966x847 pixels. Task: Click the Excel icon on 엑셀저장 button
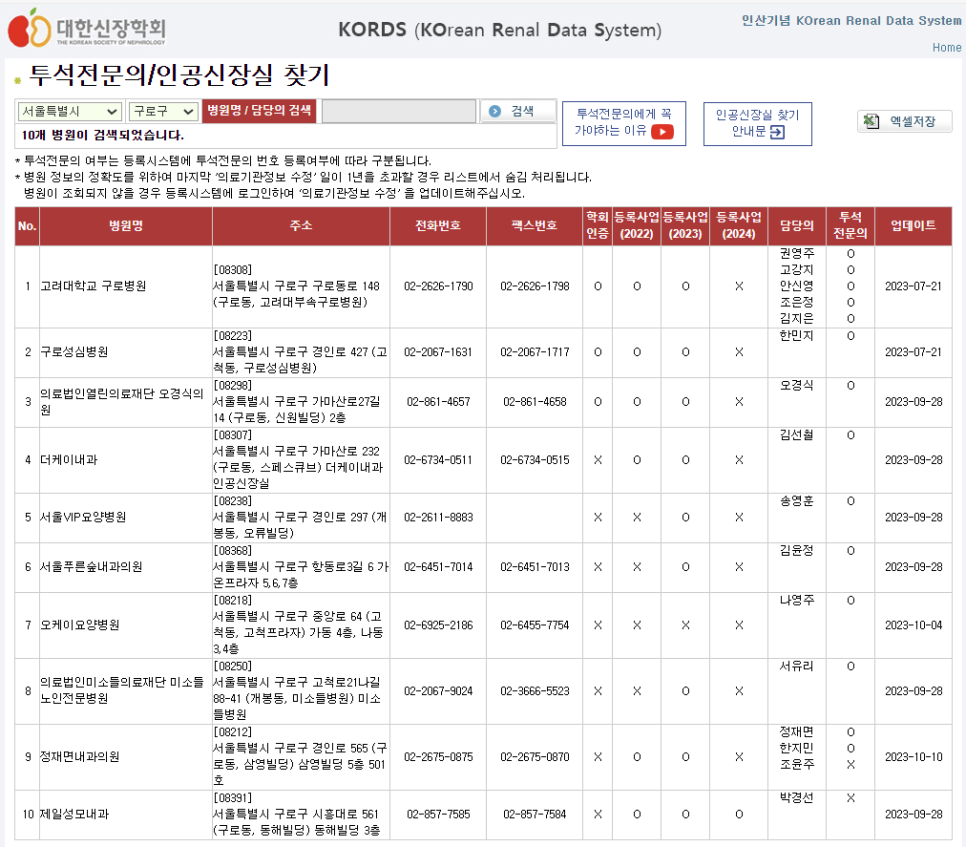(871, 121)
